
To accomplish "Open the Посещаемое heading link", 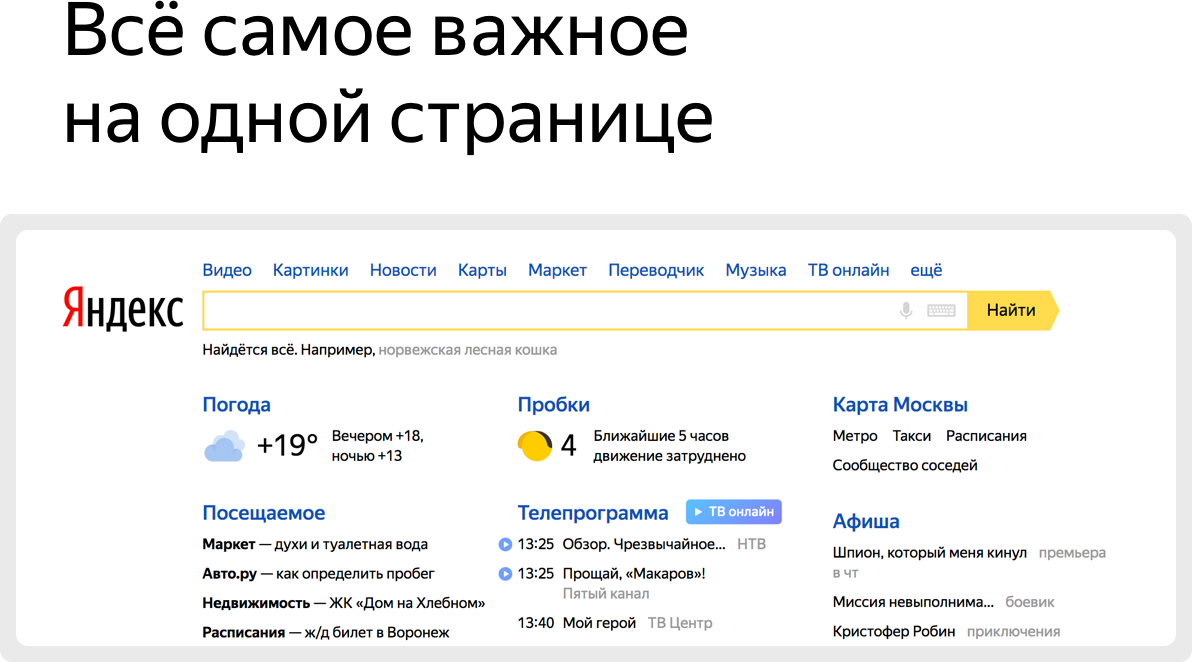I will coord(264,513).
